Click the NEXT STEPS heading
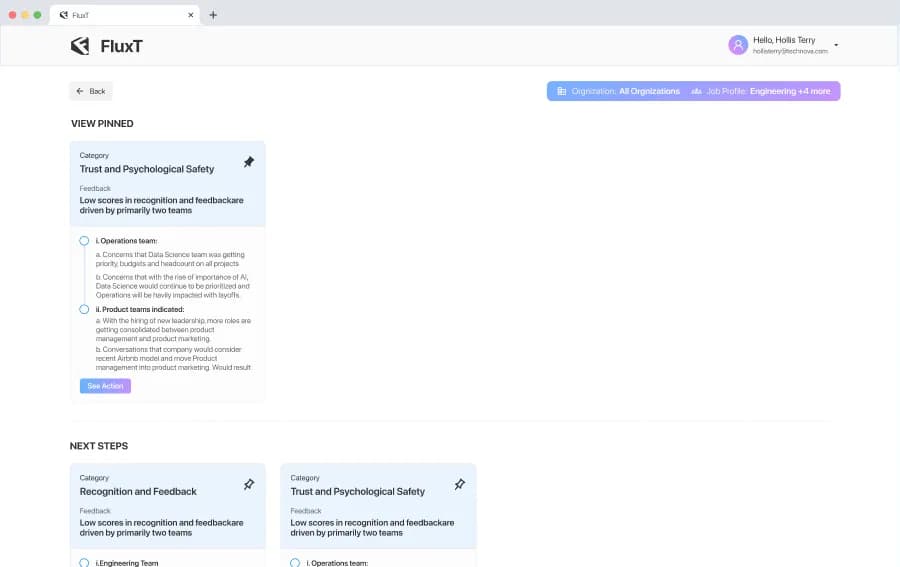 [99, 446]
